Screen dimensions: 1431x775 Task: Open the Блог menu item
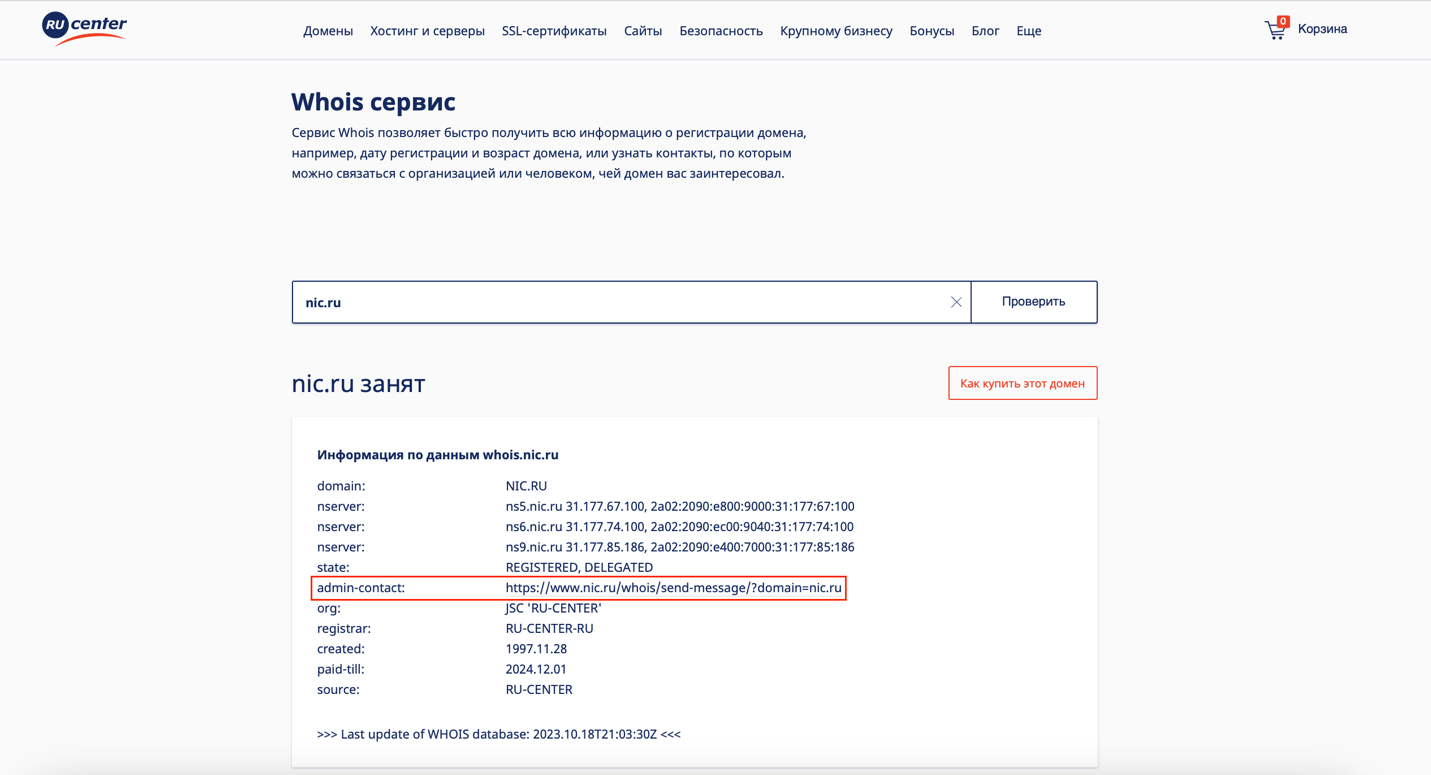985,31
